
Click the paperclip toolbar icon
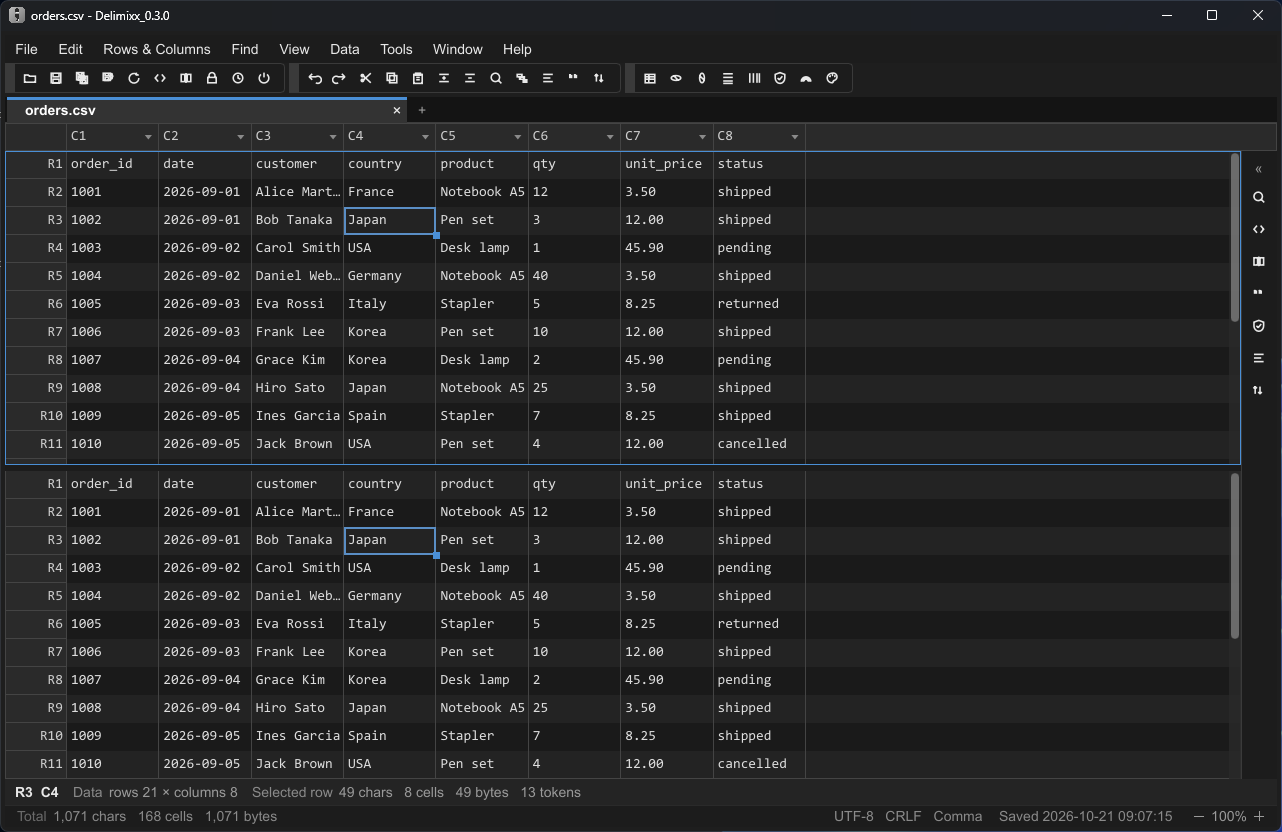click(x=702, y=78)
